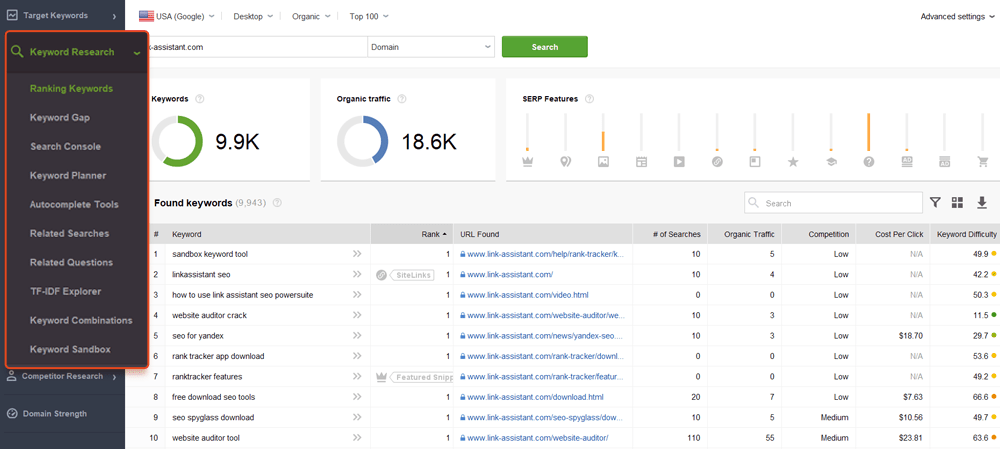Click the Competitor Research person icon
1000x449 pixels.
(x=12, y=376)
